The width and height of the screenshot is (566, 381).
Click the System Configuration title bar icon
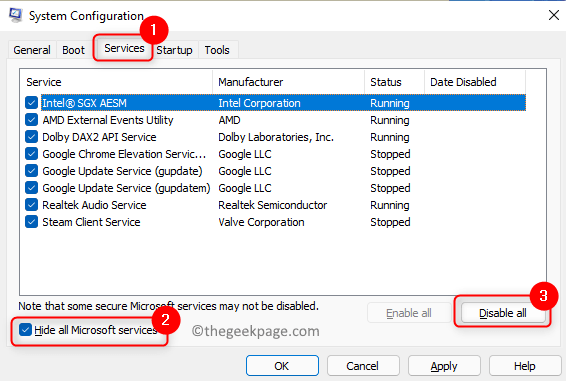click(15, 15)
